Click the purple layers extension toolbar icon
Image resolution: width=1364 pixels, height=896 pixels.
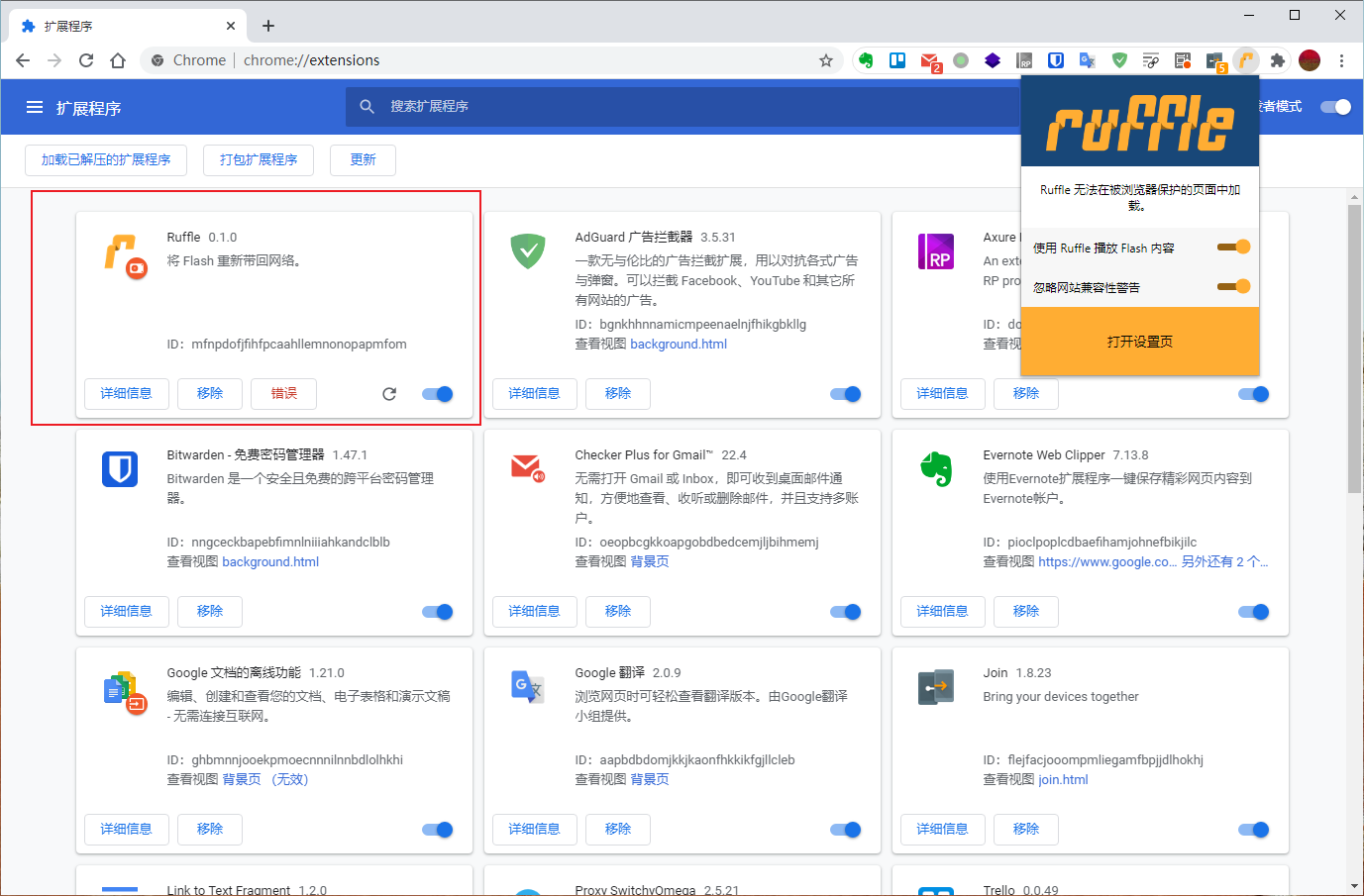[x=993, y=60]
